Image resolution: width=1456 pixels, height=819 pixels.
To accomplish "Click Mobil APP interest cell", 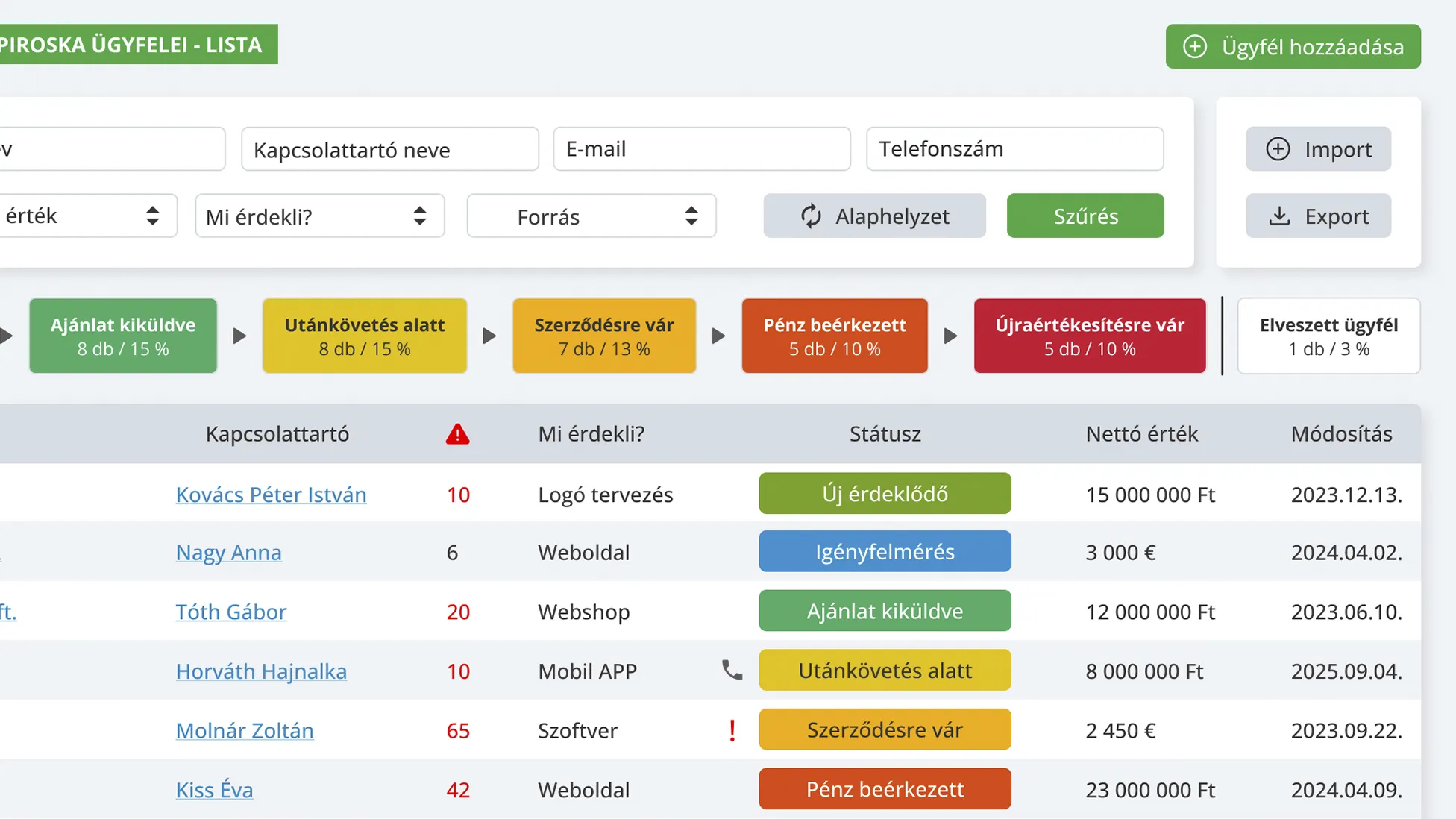I will [587, 671].
